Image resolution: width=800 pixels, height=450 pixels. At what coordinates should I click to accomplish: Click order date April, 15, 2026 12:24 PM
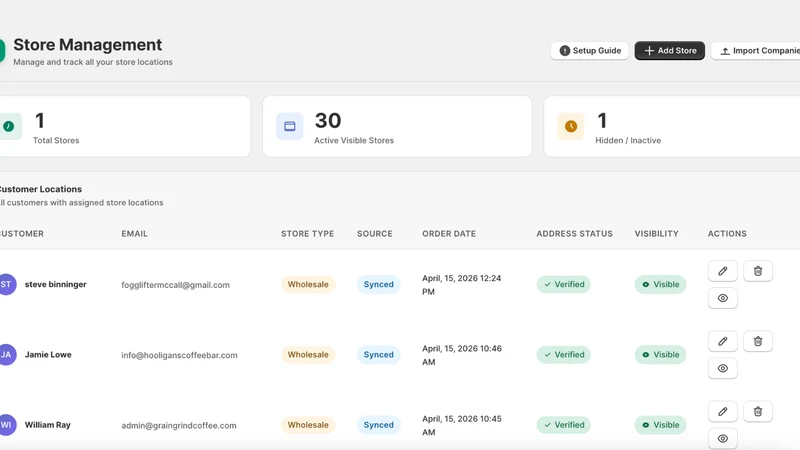462,285
